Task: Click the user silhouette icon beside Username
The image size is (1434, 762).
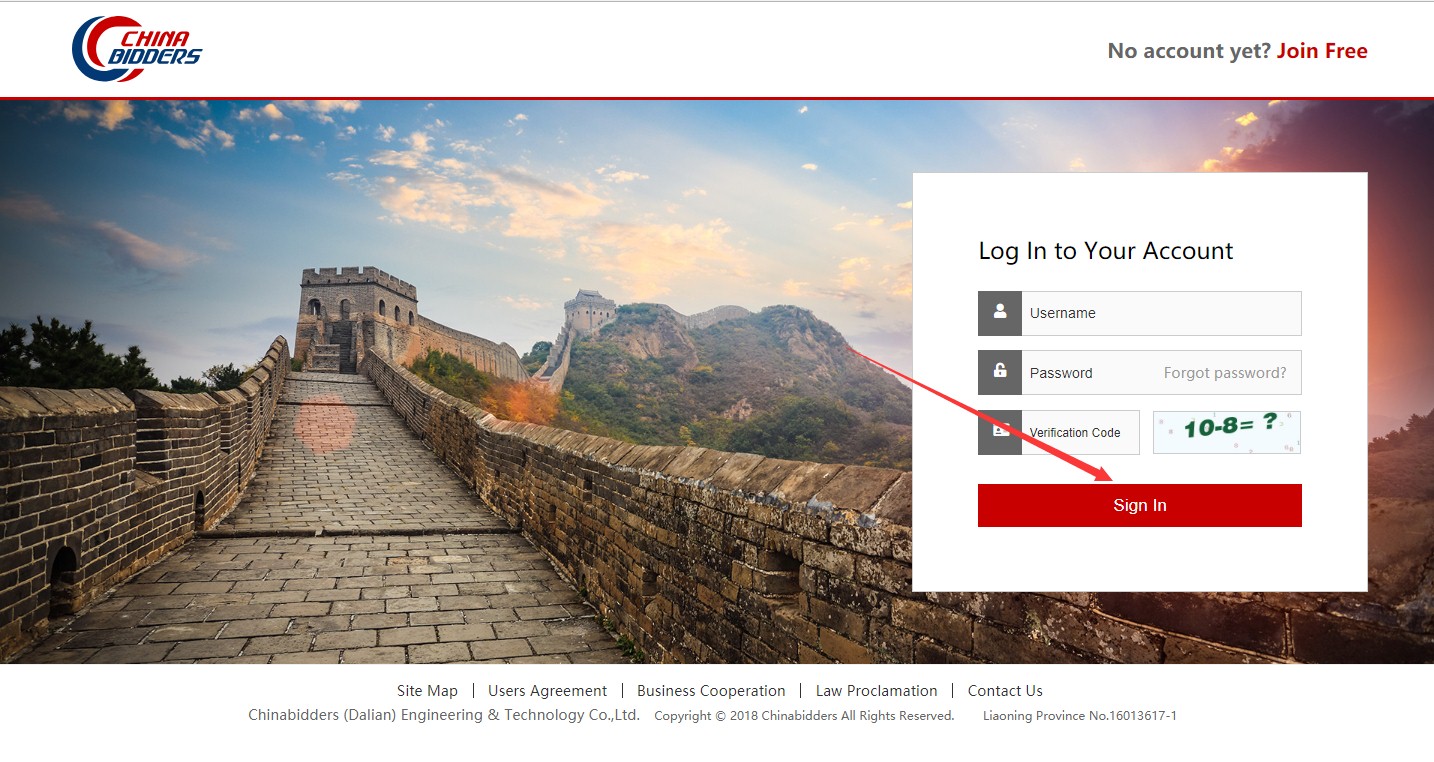Action: point(1000,313)
